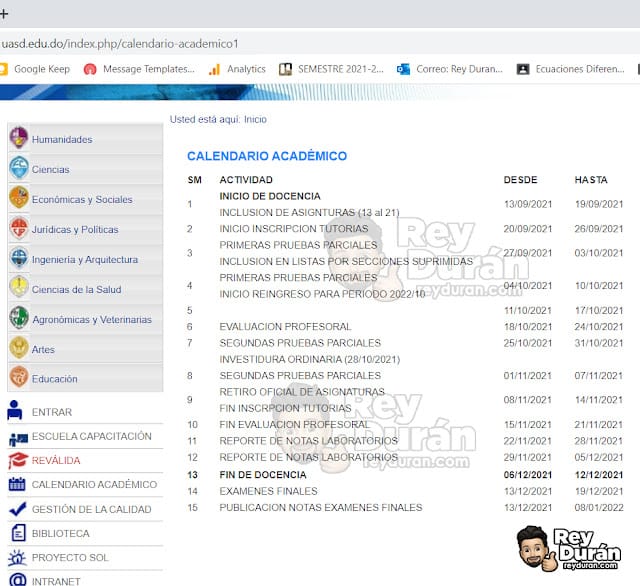Click the Message Templates bookmark icon
This screenshot has width=640, height=586.
[x=90, y=69]
